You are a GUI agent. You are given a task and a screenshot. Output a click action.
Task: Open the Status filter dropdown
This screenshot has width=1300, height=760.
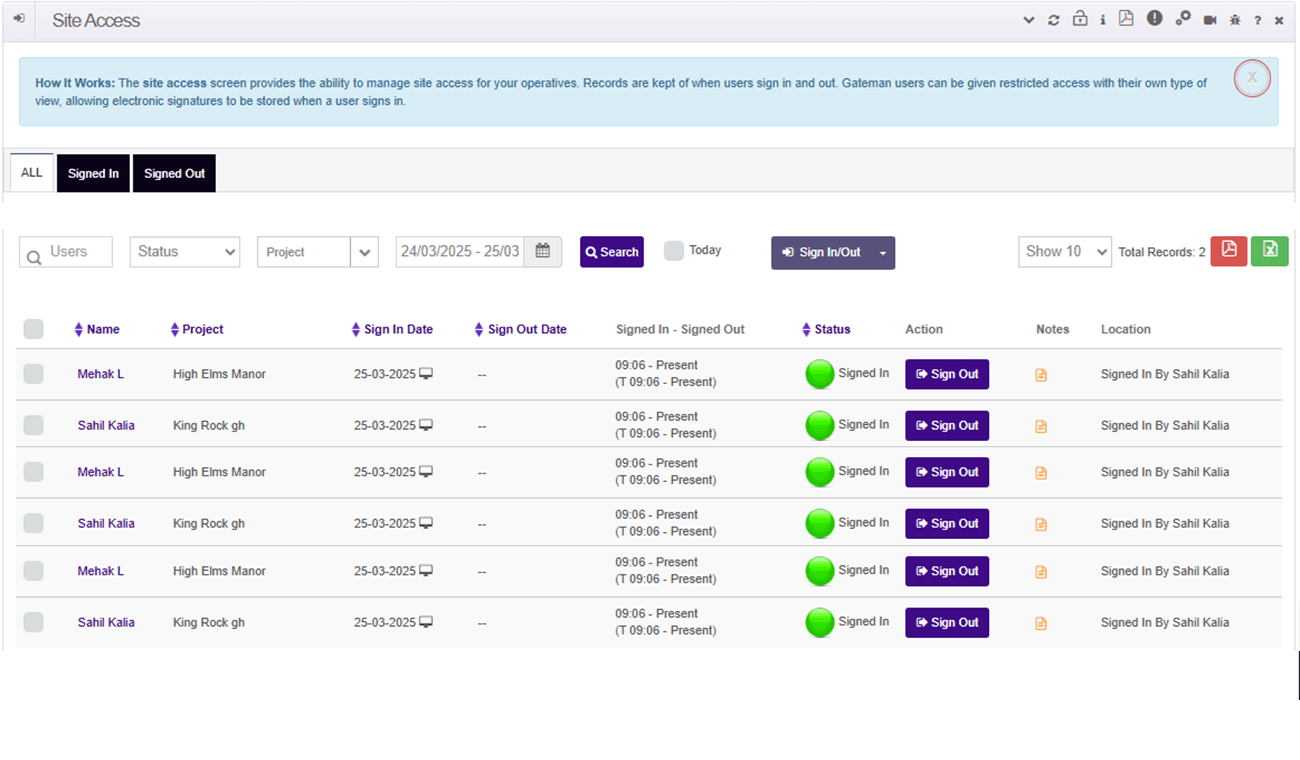[185, 252]
